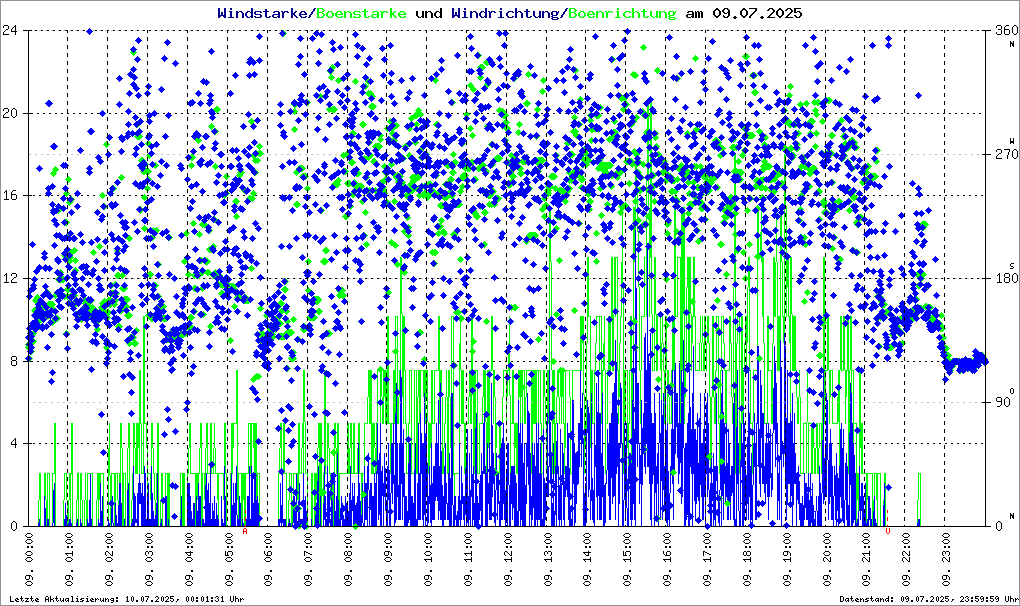Click the '09. 10:00' time axis label
1020x606 pixels.
[427, 560]
